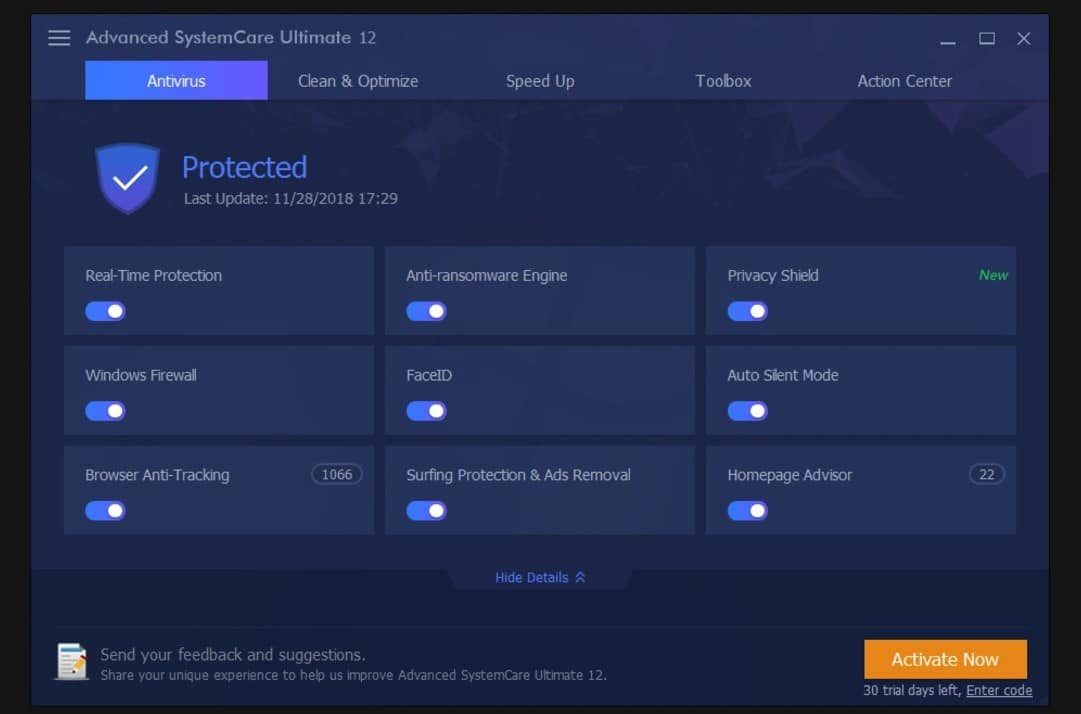Open the hamburger menu
The height and width of the screenshot is (714, 1081).
click(58, 38)
